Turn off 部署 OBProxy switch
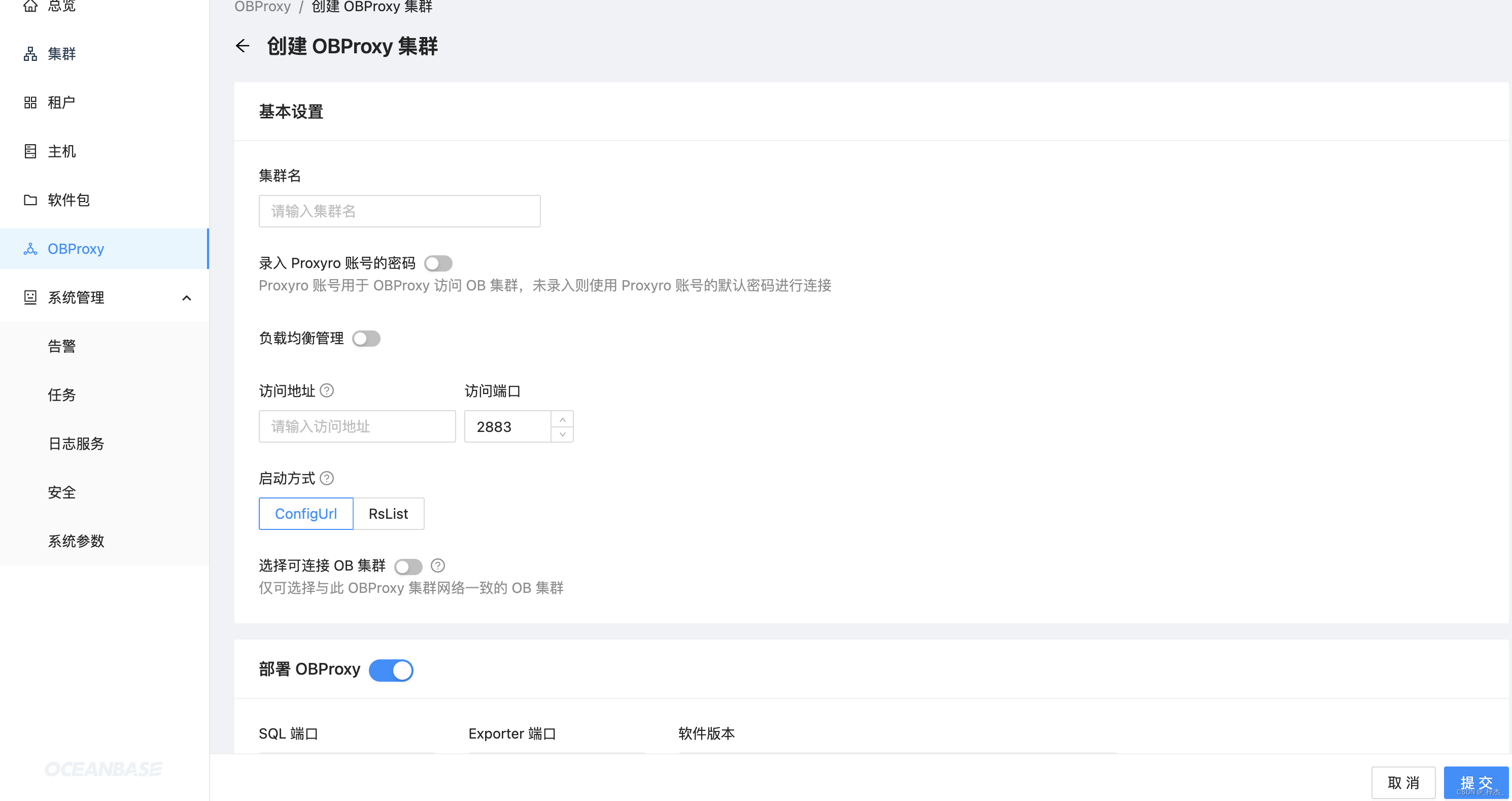The width and height of the screenshot is (1512, 801). pyautogui.click(x=391, y=670)
